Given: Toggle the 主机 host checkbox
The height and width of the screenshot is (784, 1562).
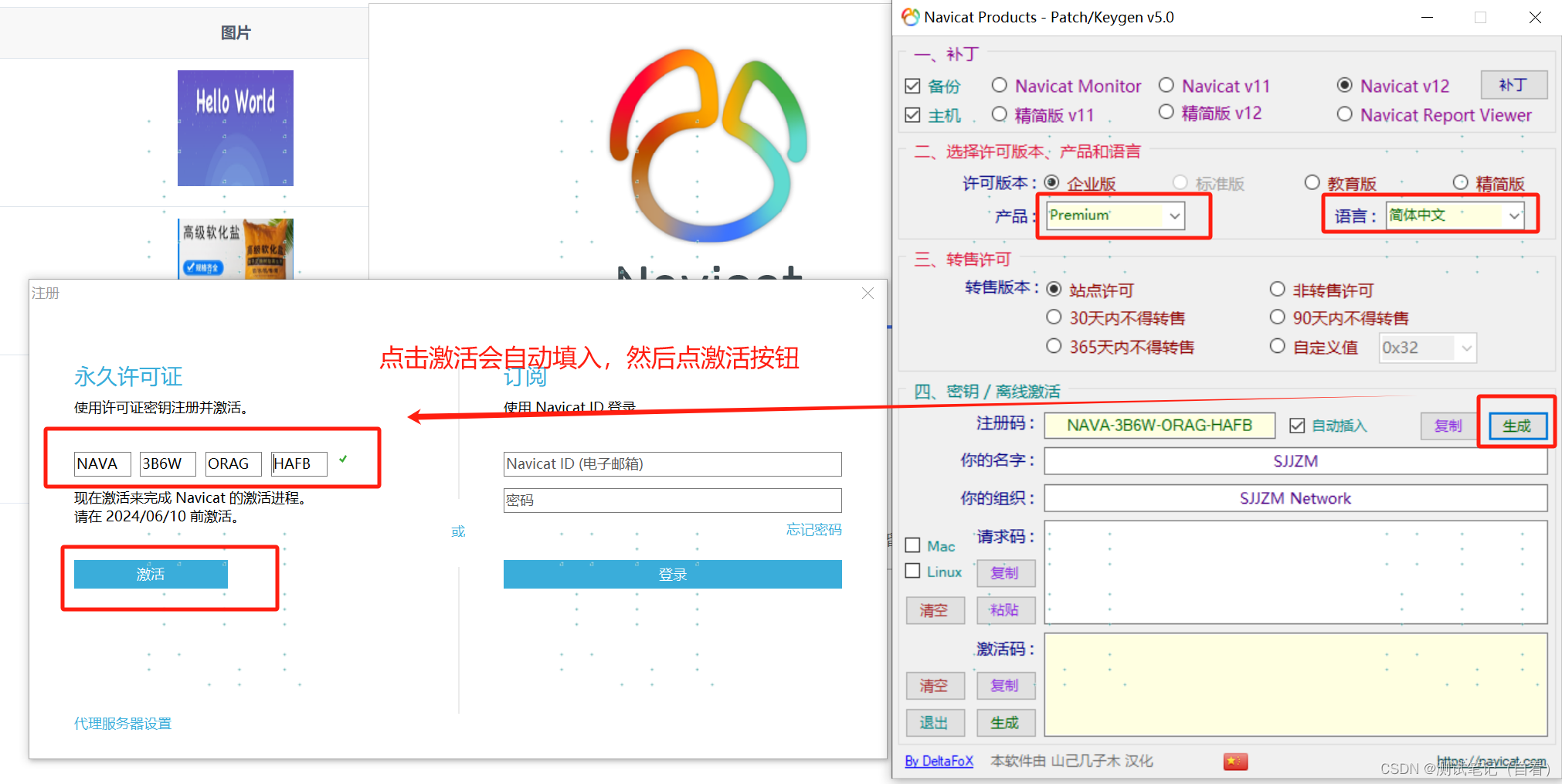Looking at the screenshot, I should point(913,115).
